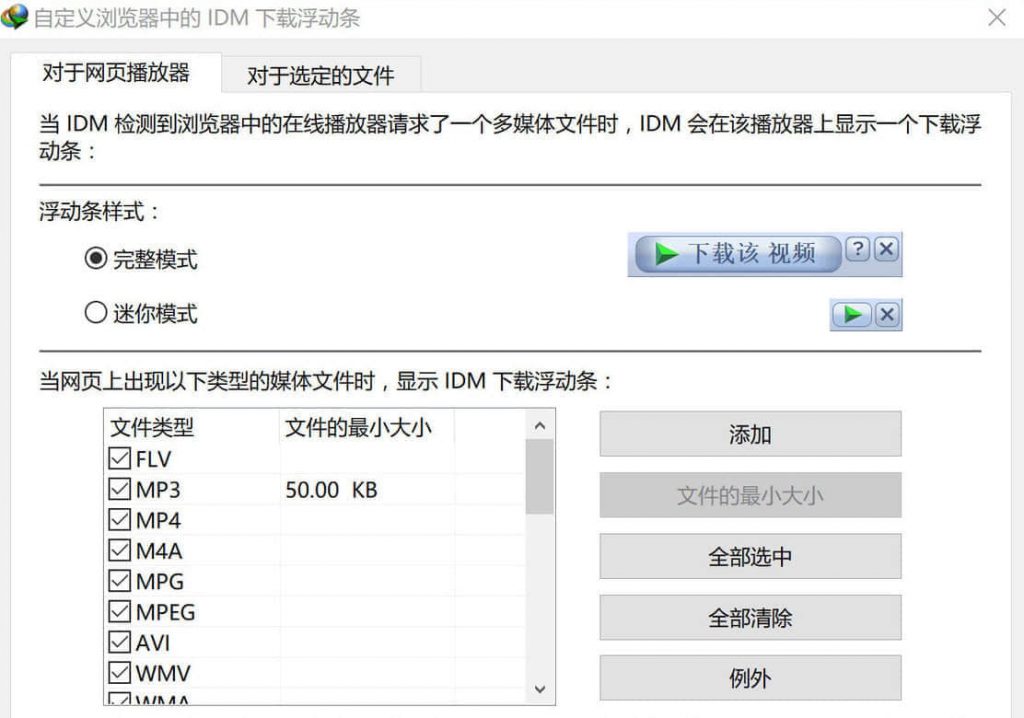Click the X icon on the mini mode preview bar
Image resolution: width=1024 pixels, height=718 pixels.
coord(884,314)
